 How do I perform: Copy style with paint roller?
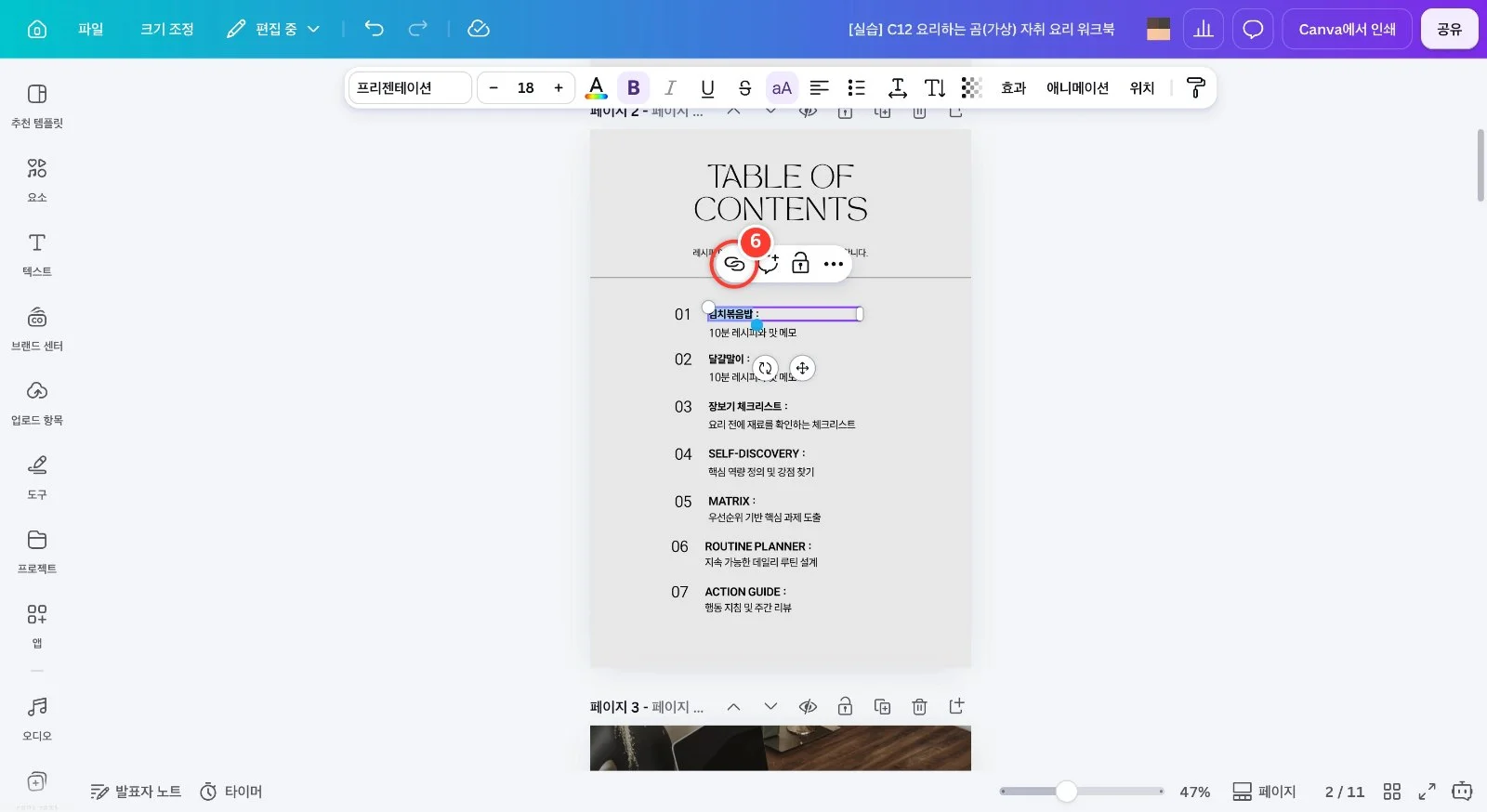point(1196,88)
